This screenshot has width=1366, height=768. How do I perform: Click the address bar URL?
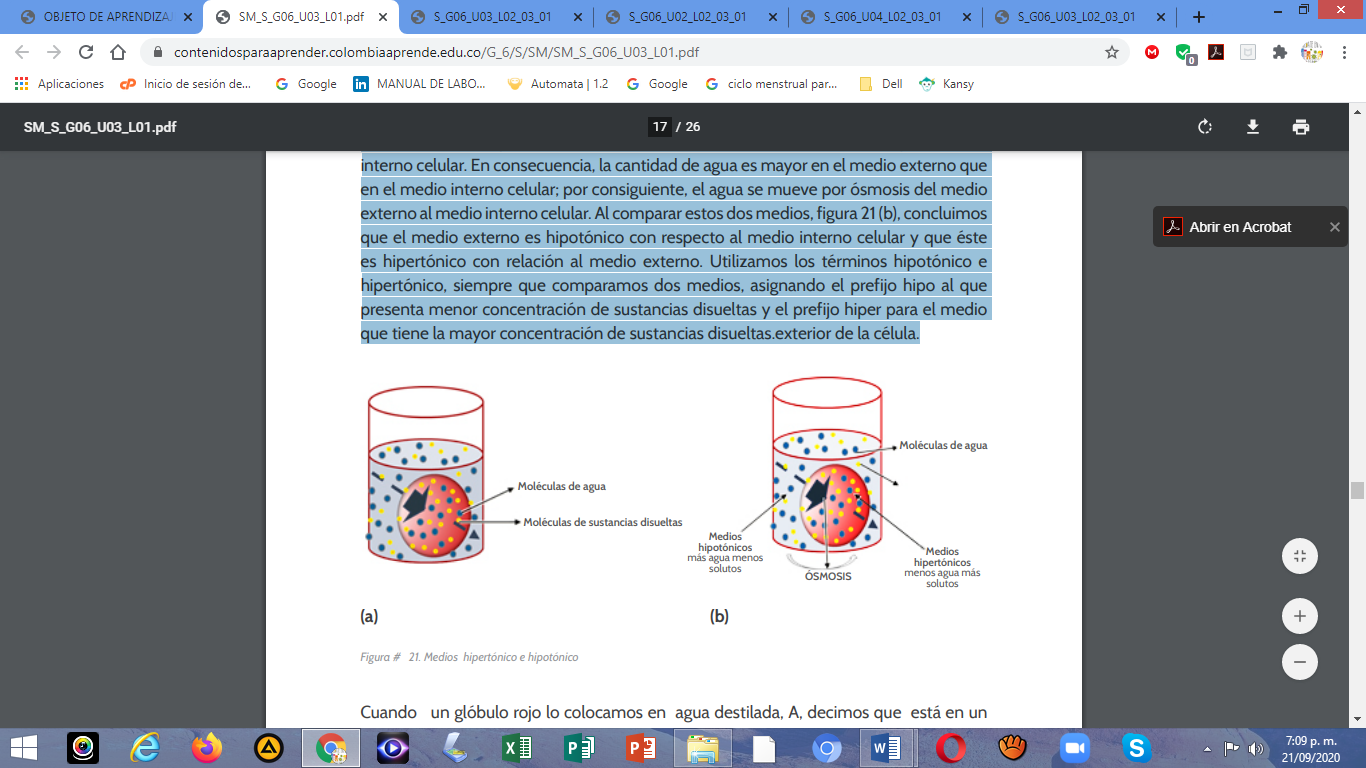[436, 52]
